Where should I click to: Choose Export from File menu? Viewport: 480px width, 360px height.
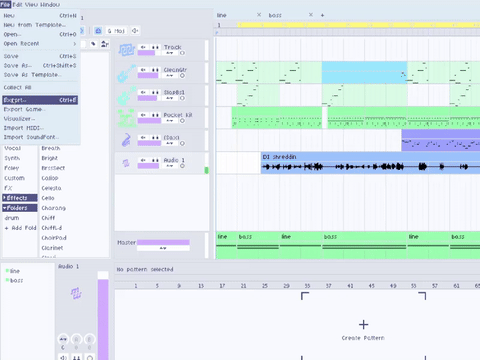click(40, 100)
